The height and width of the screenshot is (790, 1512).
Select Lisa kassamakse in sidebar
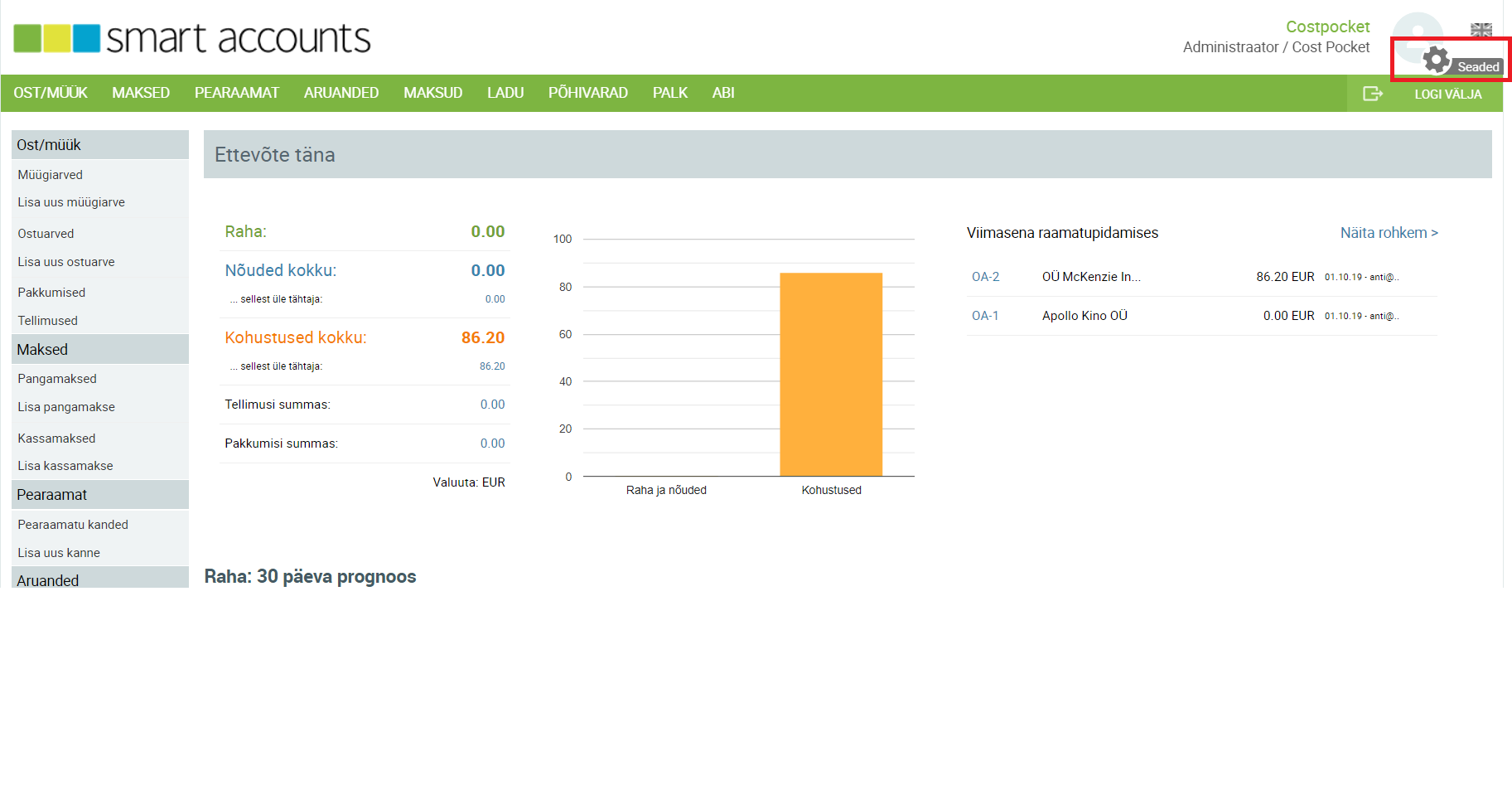(65, 466)
